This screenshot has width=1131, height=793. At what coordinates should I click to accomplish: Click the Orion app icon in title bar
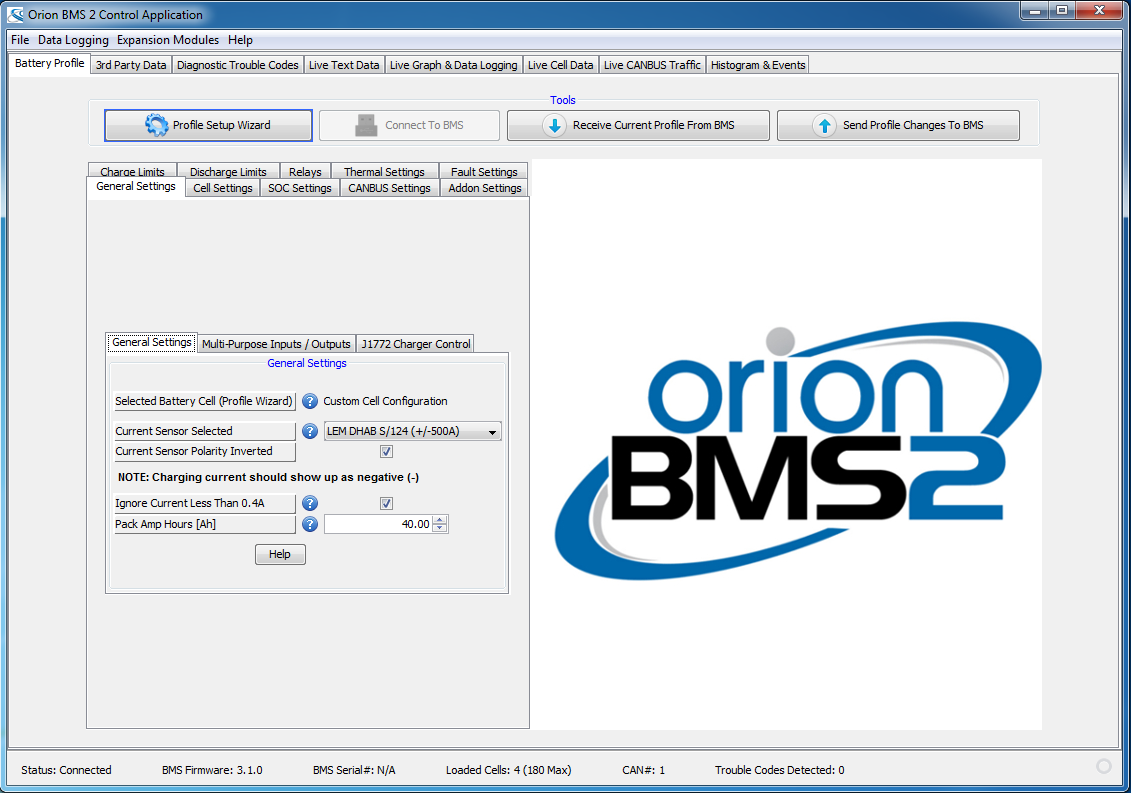click(15, 14)
